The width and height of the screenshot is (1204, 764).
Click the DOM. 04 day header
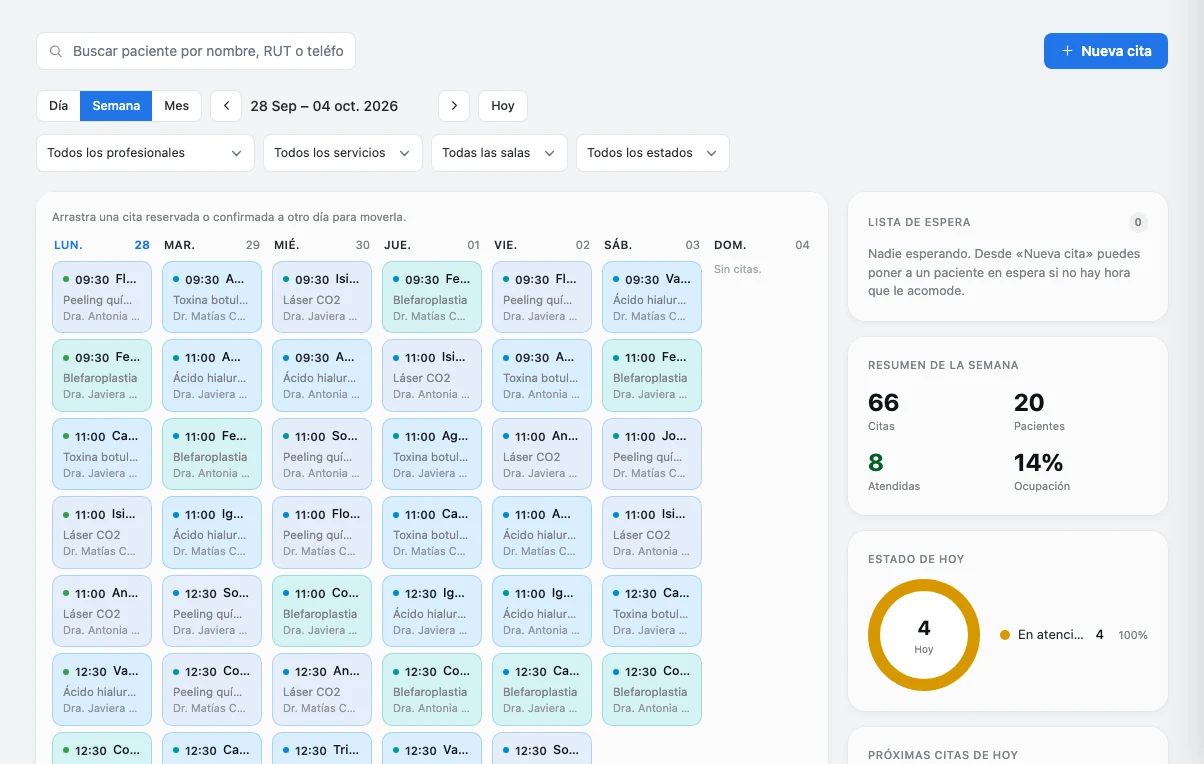761,245
